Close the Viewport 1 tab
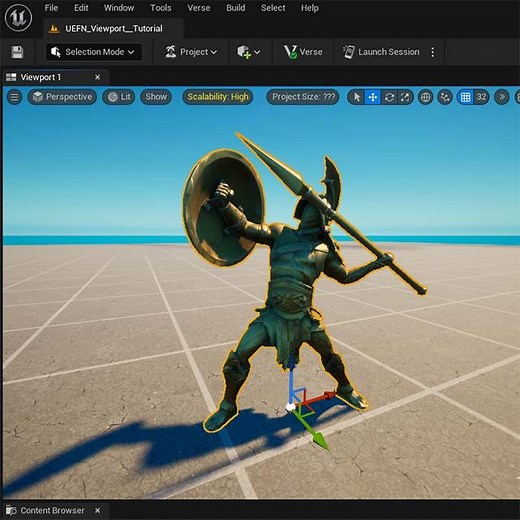Screen dimensions: 520x520 pos(97,77)
